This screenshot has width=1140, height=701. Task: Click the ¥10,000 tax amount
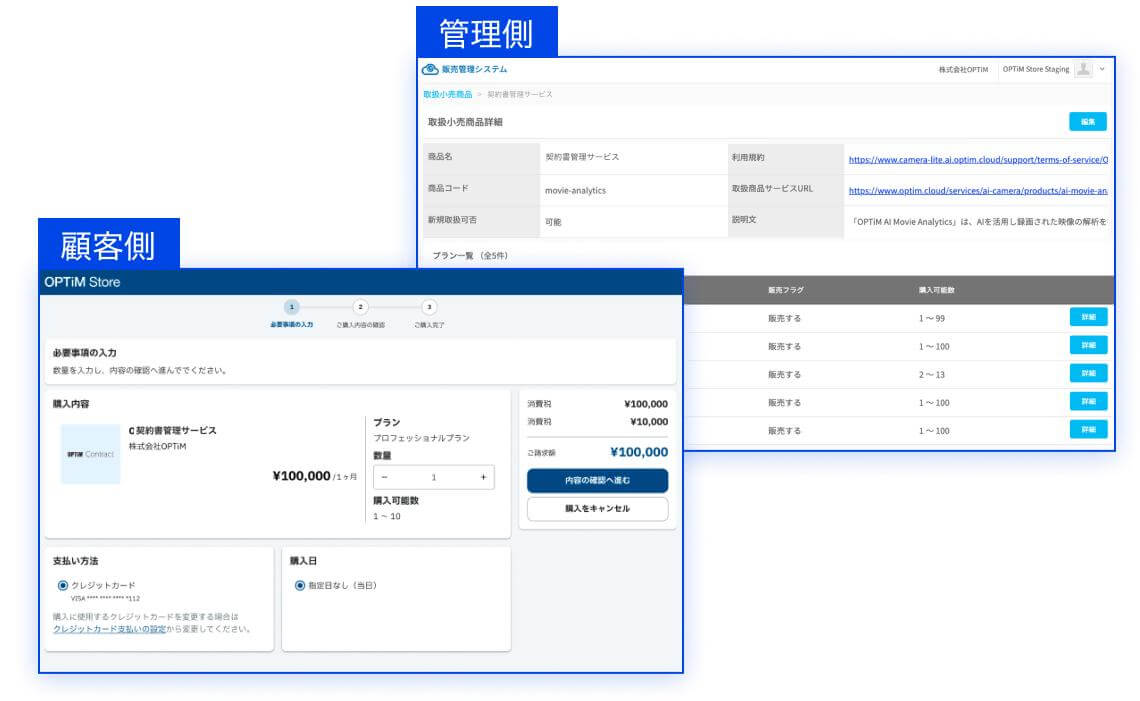tap(649, 422)
